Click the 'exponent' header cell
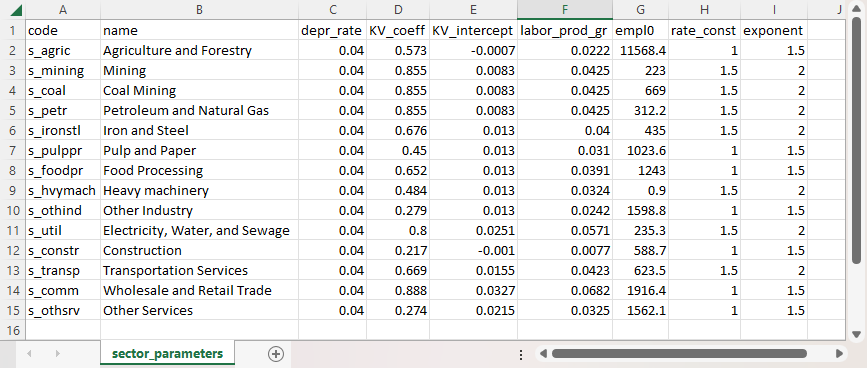The height and width of the screenshot is (368, 867). (x=774, y=30)
